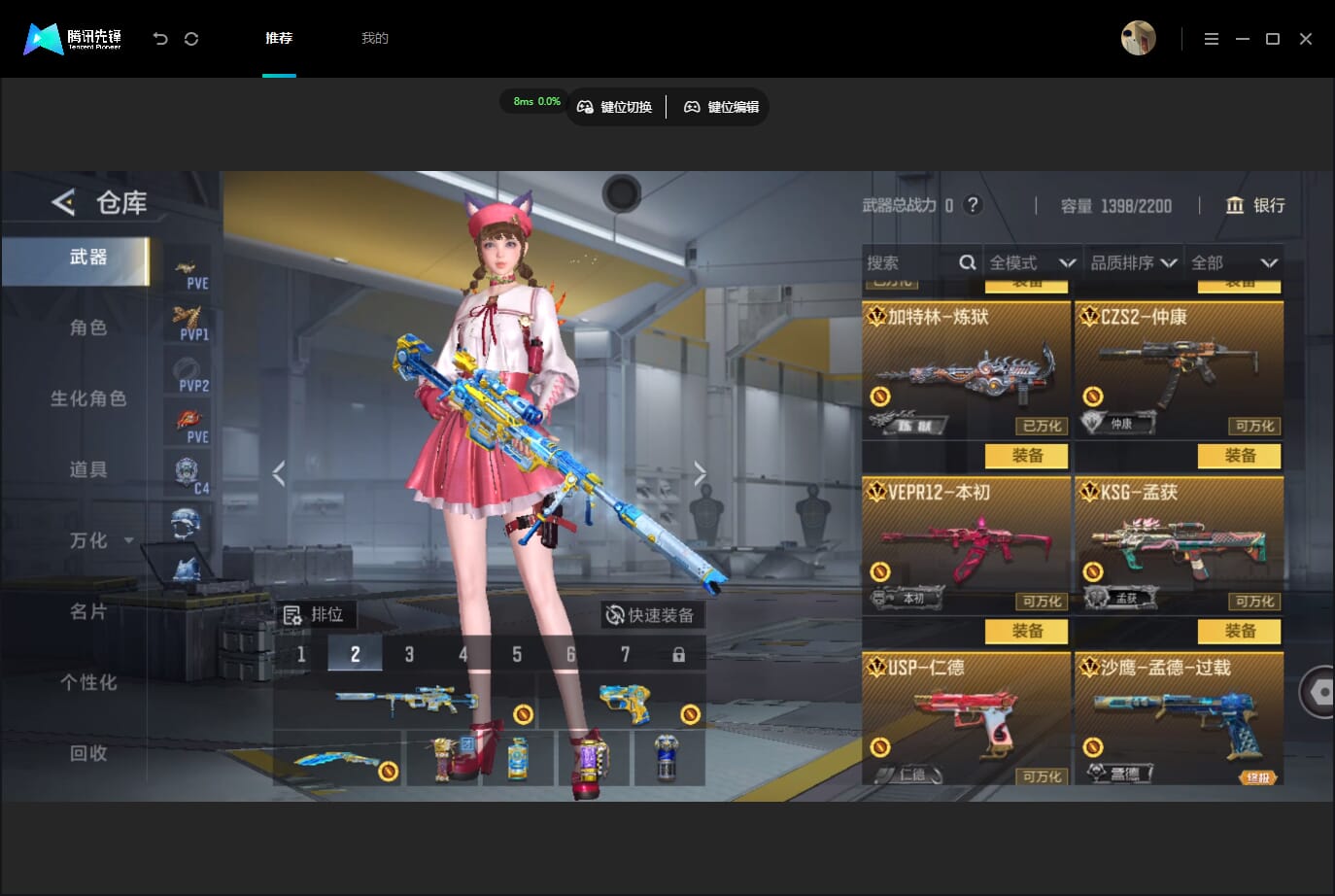Image resolution: width=1335 pixels, height=896 pixels.
Task: Switch to loadout slot 3
Action: (x=409, y=654)
